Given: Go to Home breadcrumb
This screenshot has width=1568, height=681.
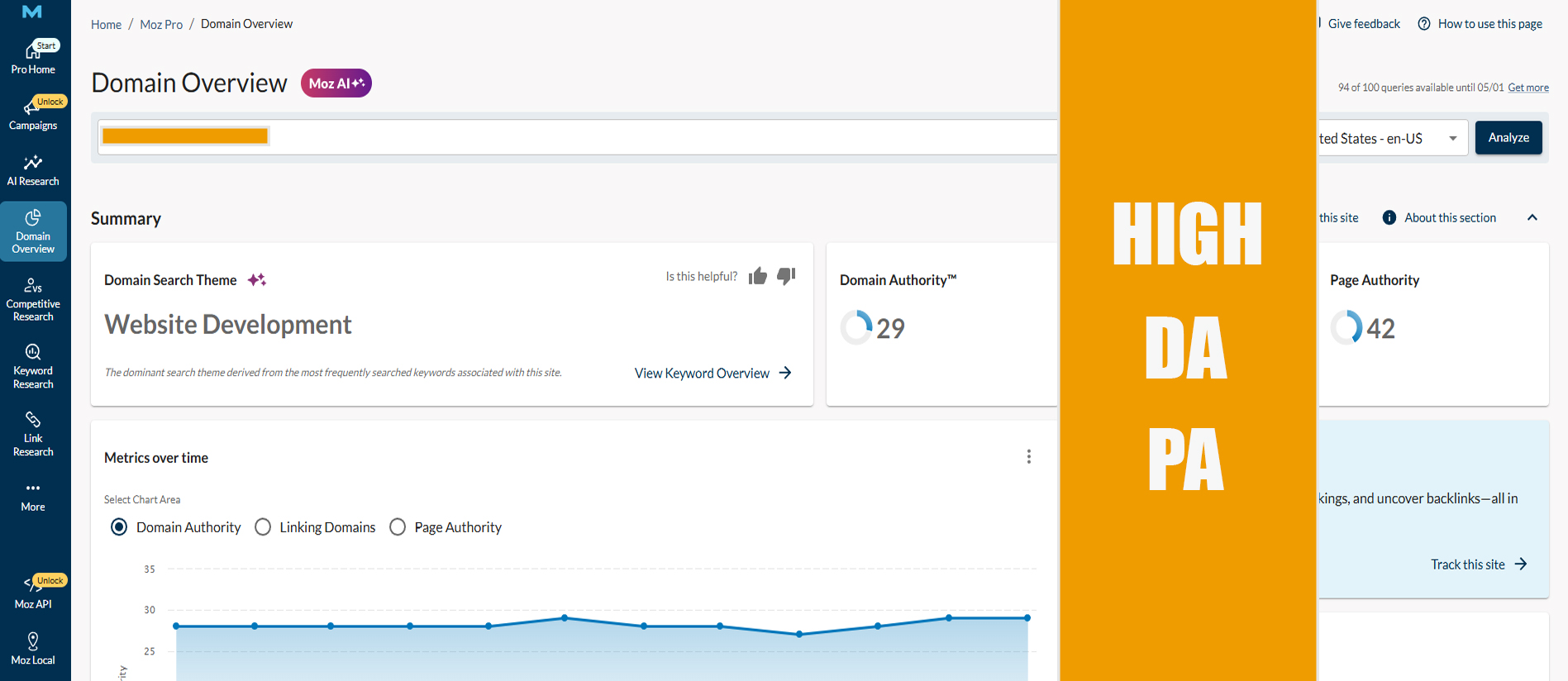Looking at the screenshot, I should click(x=106, y=25).
